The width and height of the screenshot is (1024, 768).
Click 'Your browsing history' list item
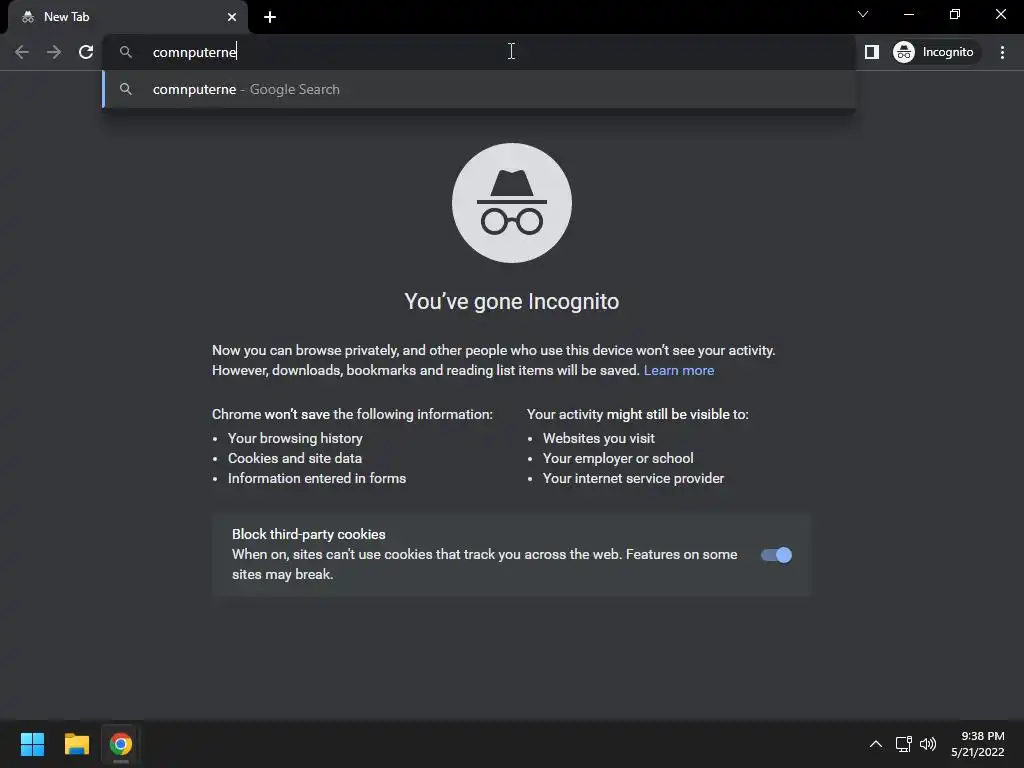295,438
